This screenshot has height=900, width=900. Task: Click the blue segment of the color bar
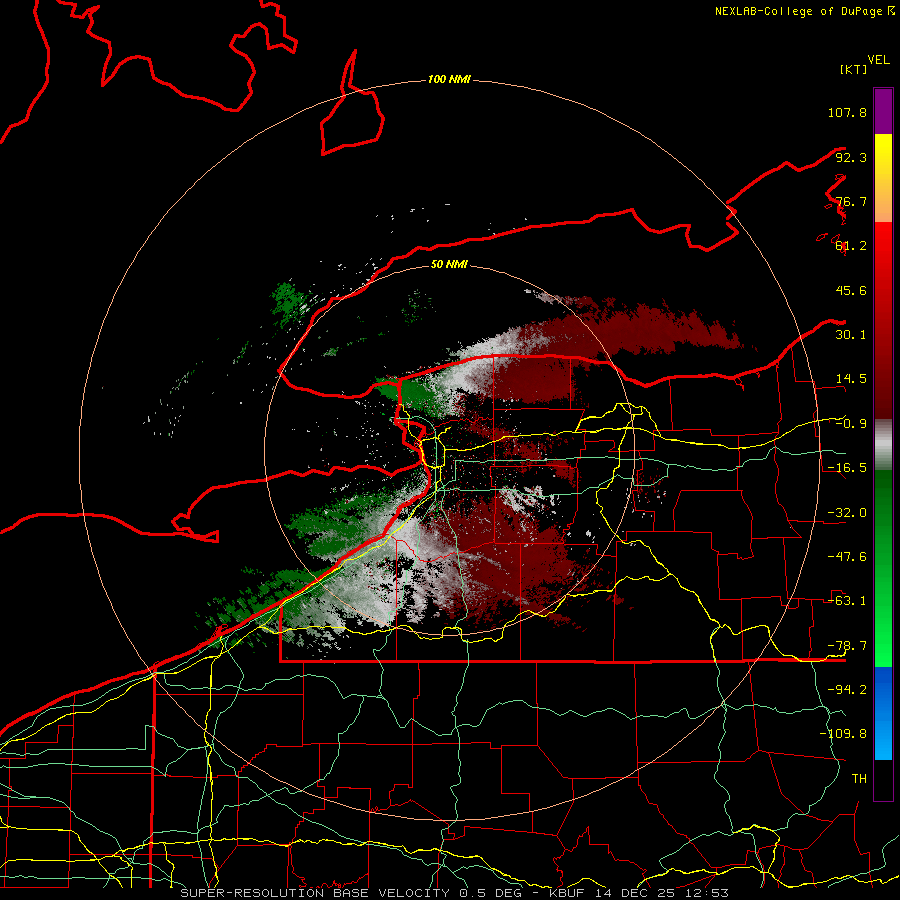point(883,713)
